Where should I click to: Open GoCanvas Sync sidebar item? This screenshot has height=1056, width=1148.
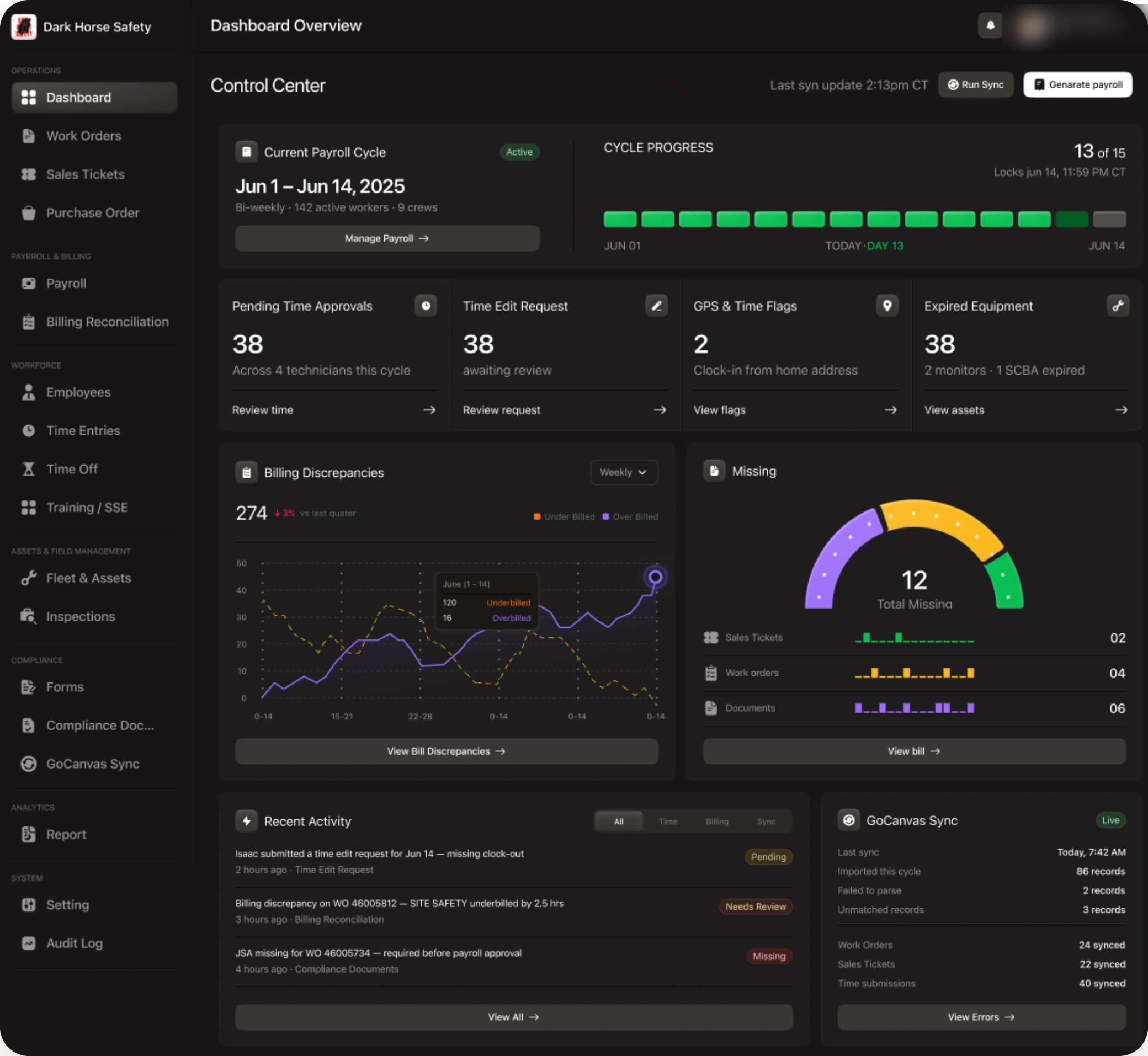pyautogui.click(x=94, y=764)
